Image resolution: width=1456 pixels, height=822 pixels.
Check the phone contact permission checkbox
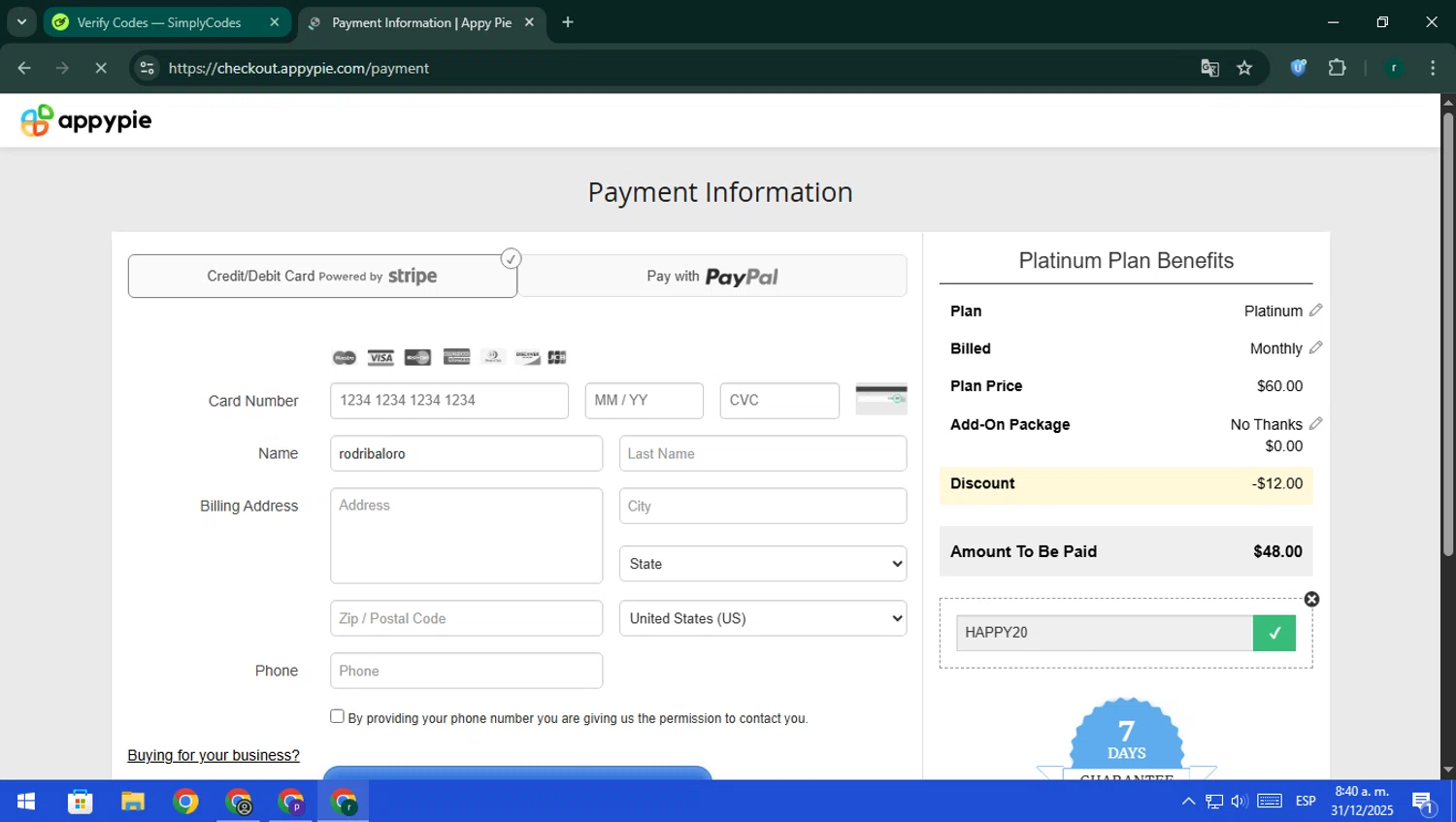(x=337, y=716)
